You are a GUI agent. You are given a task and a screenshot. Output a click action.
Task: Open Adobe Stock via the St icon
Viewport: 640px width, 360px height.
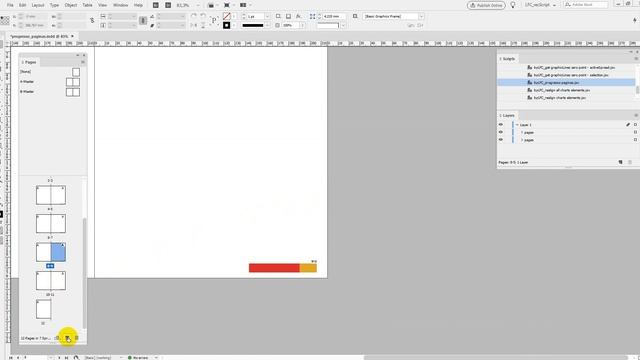[x=168, y=5]
